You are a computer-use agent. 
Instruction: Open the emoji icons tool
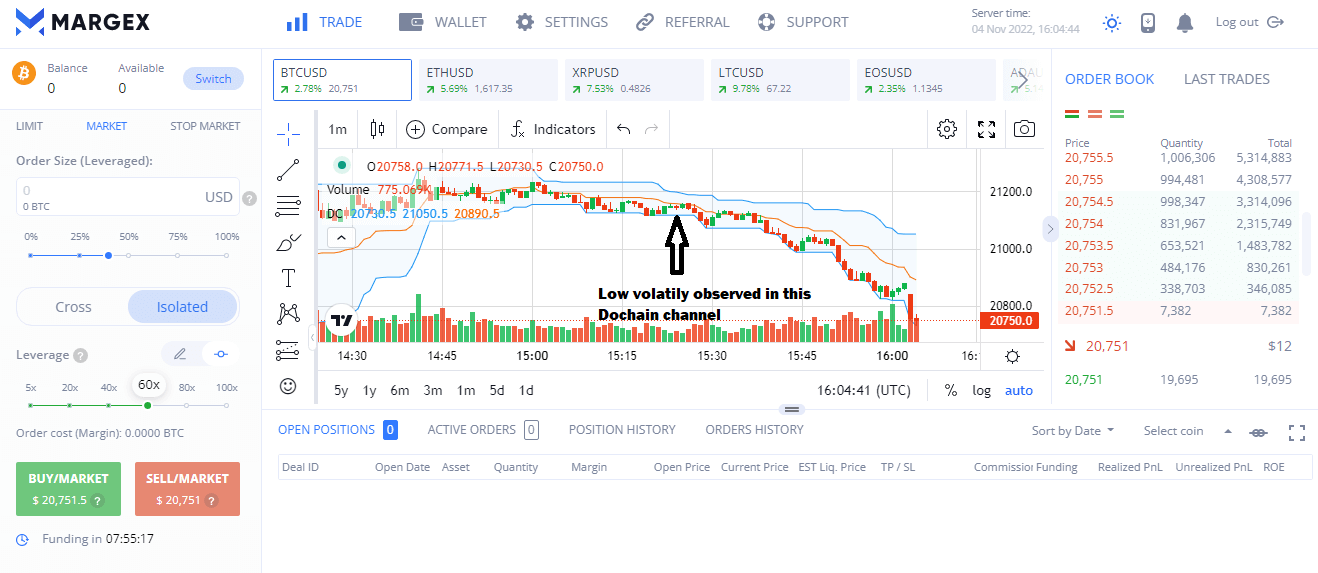tap(288, 386)
